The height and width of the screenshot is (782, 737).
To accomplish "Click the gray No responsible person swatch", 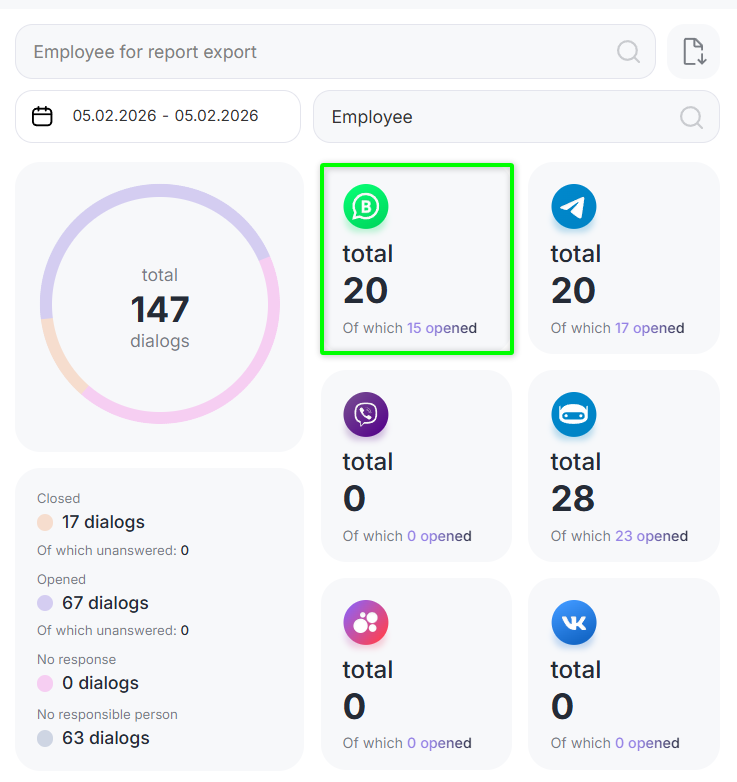I will click(45, 739).
